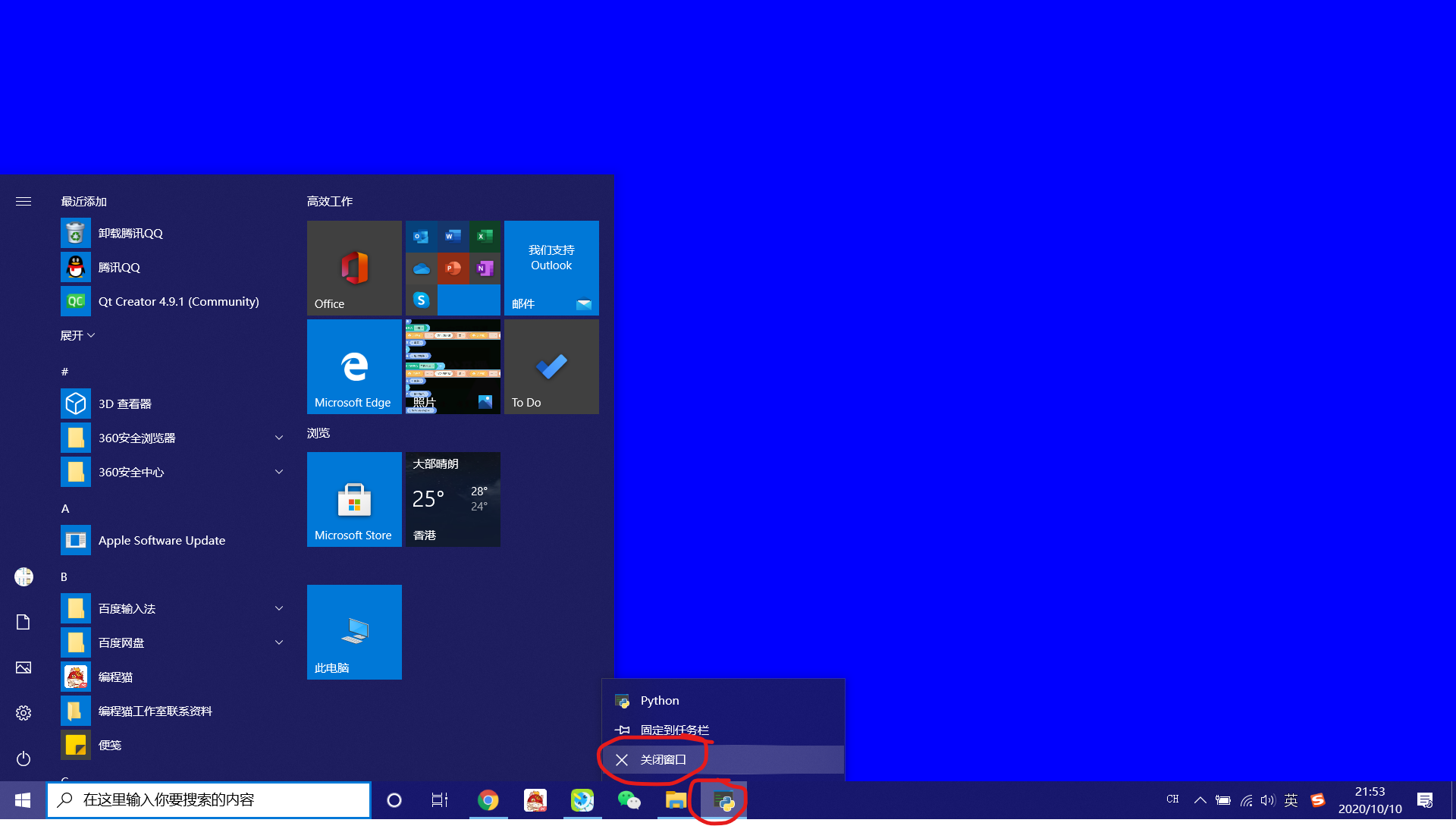Image resolution: width=1456 pixels, height=826 pixels.
Task: Click the B letter header in app list
Action: tap(64, 576)
